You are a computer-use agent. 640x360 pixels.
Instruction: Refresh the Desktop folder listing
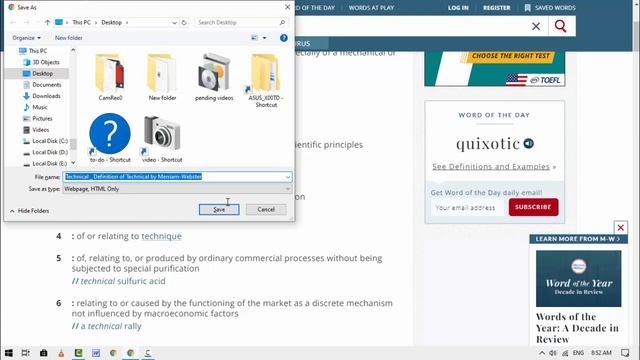point(184,22)
